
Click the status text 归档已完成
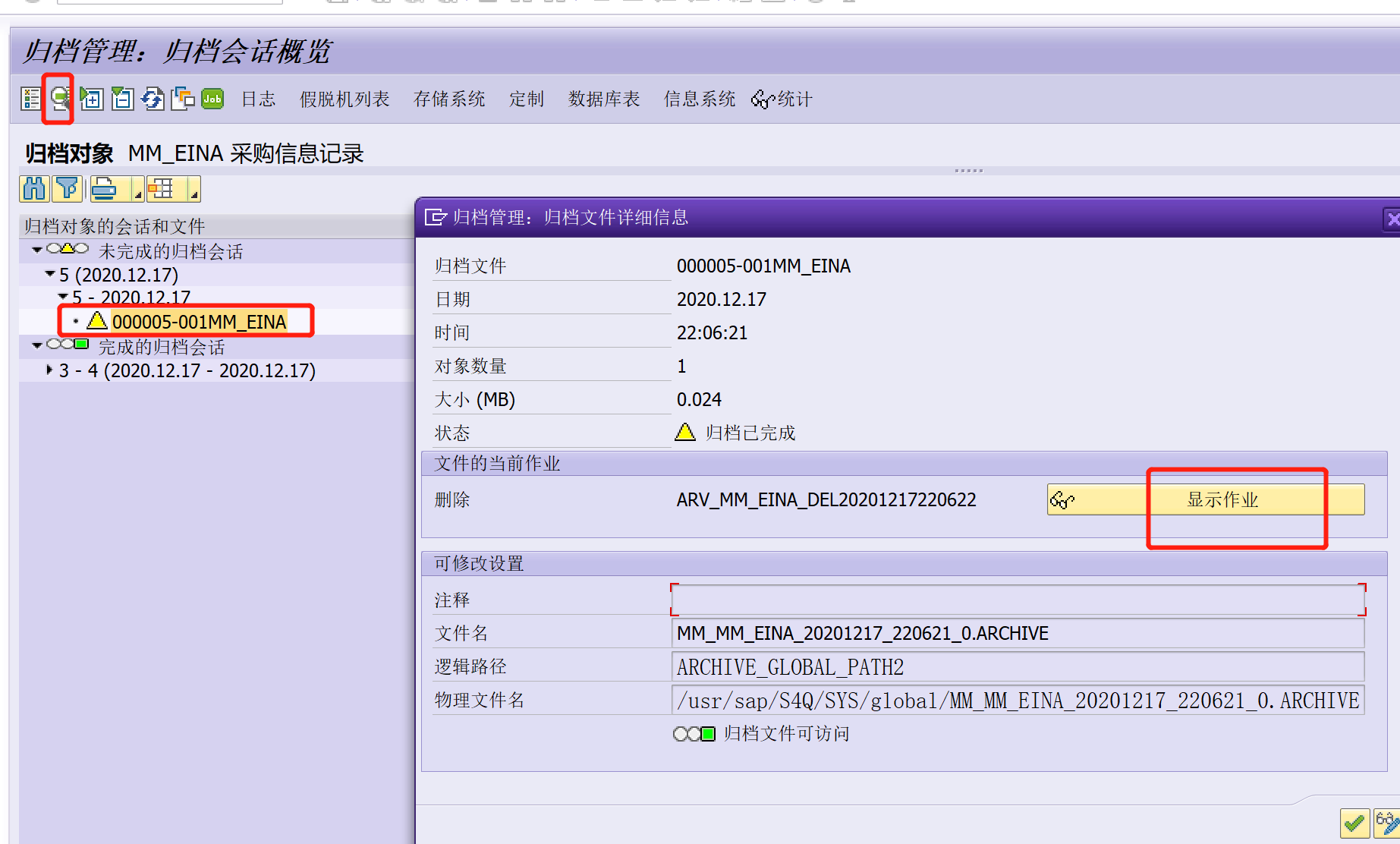[750, 433]
